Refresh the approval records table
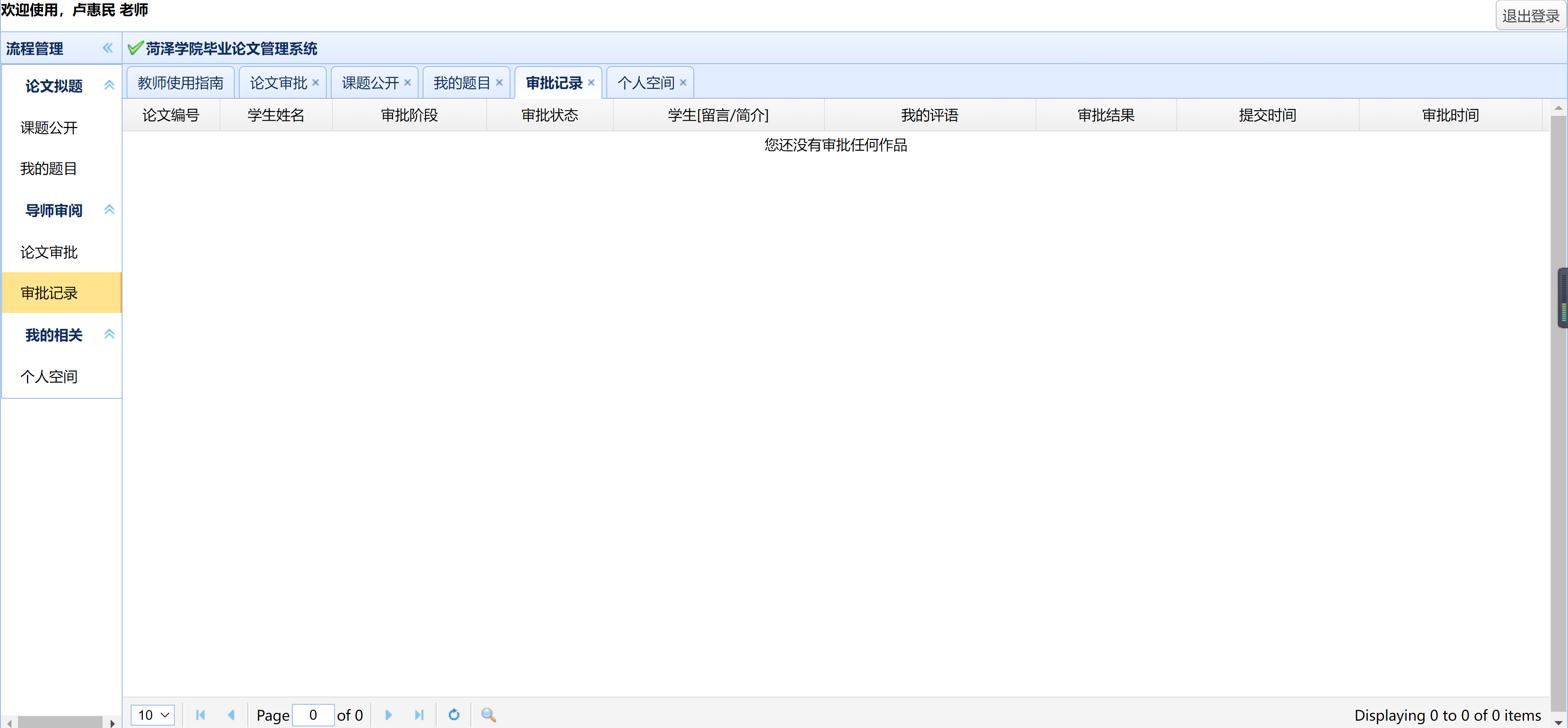 [x=454, y=715]
